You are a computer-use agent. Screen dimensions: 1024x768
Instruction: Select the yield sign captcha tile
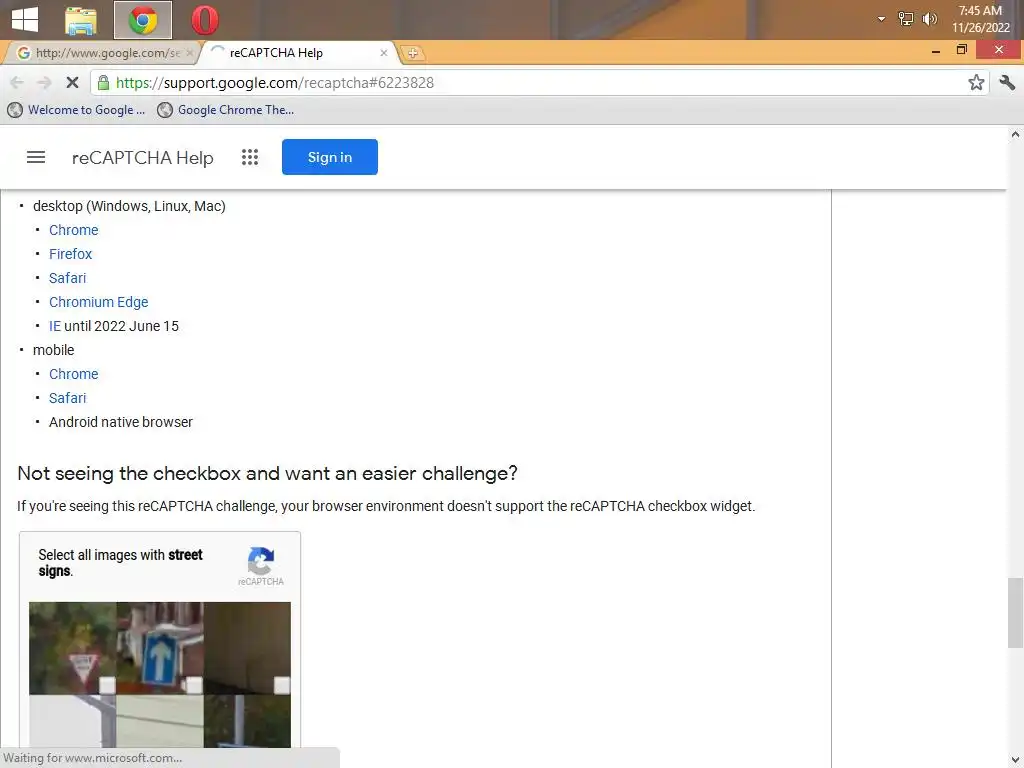(x=72, y=648)
